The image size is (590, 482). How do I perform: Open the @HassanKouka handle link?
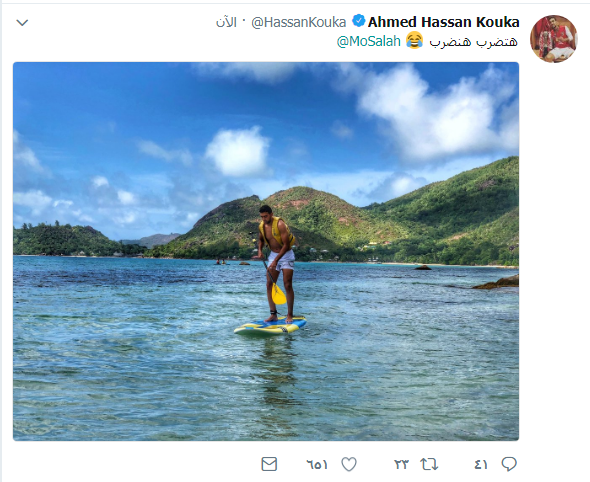pos(298,23)
